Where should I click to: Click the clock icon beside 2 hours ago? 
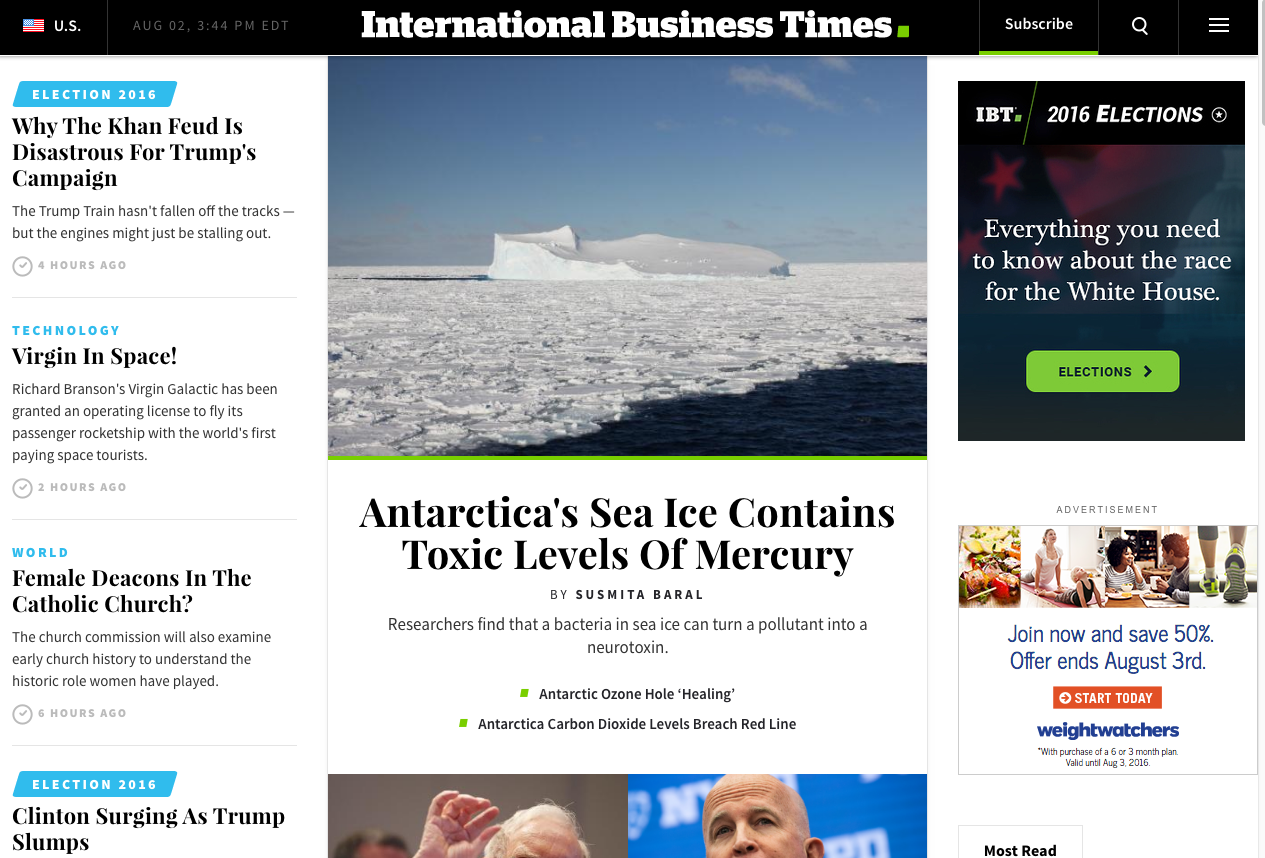coord(22,488)
